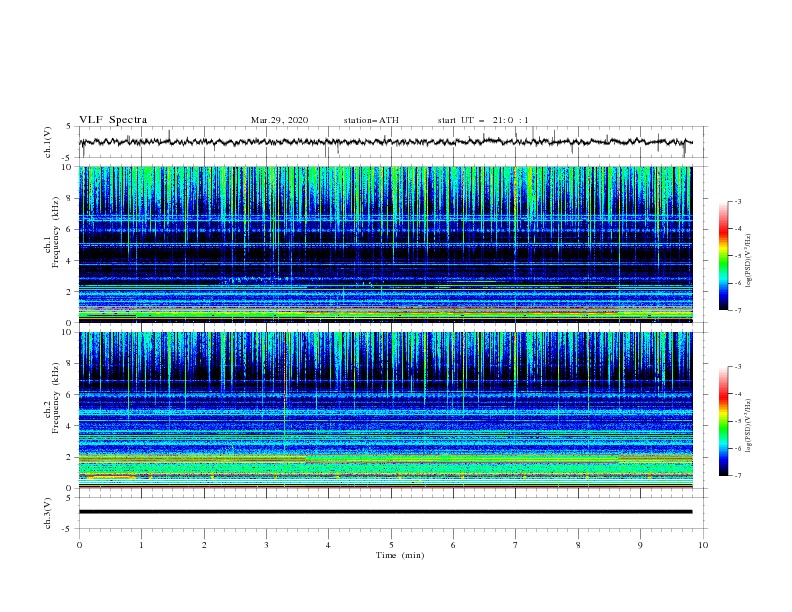The height and width of the screenshot is (612, 792).
Task: Click the upper color bar "-3" tick label
Action: (x=737, y=201)
